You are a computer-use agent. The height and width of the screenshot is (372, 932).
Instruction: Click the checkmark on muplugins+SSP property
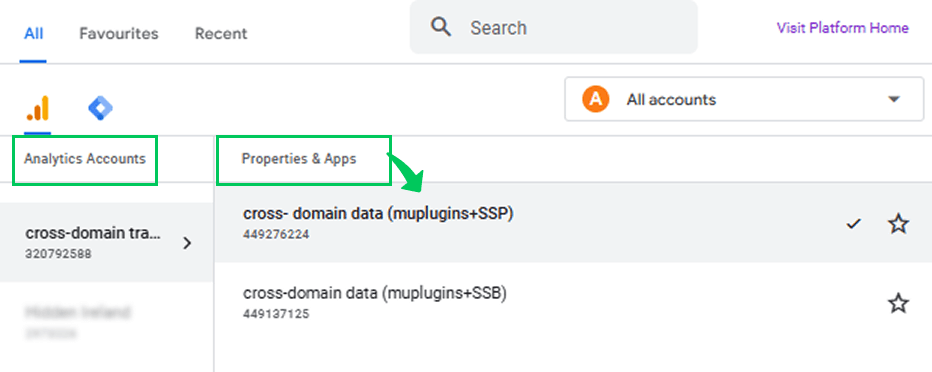click(x=854, y=224)
